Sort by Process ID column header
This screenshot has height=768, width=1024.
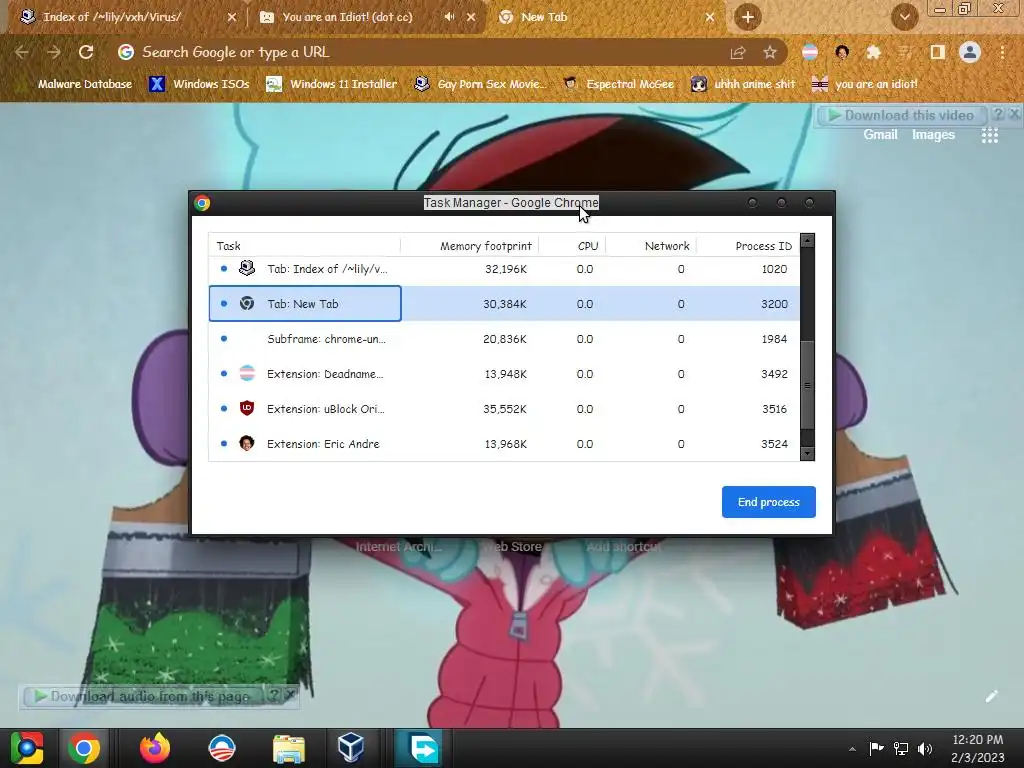pyautogui.click(x=748, y=246)
